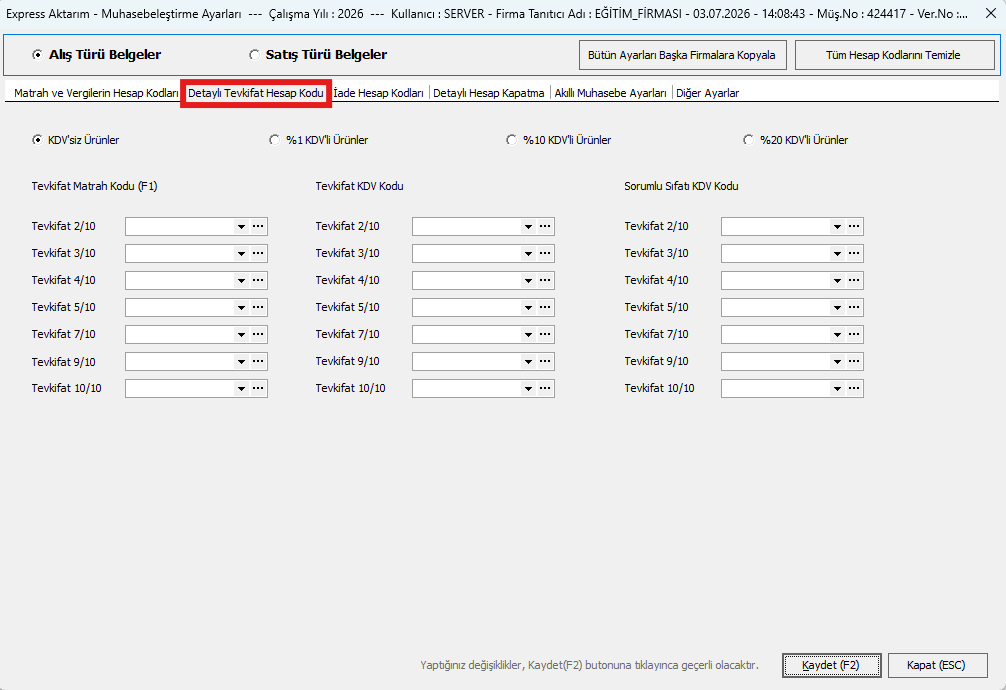This screenshot has width=1006, height=690.
Task: Close dialog with Kapat (ESC)
Action: coord(937,666)
